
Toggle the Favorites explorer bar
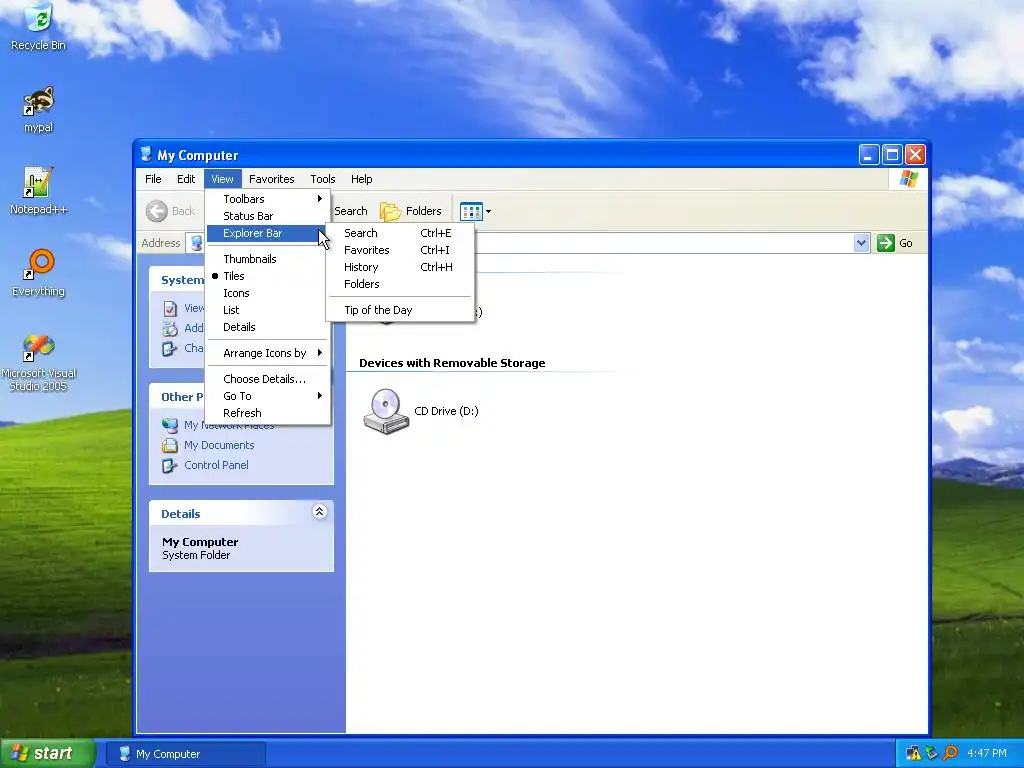(400, 250)
